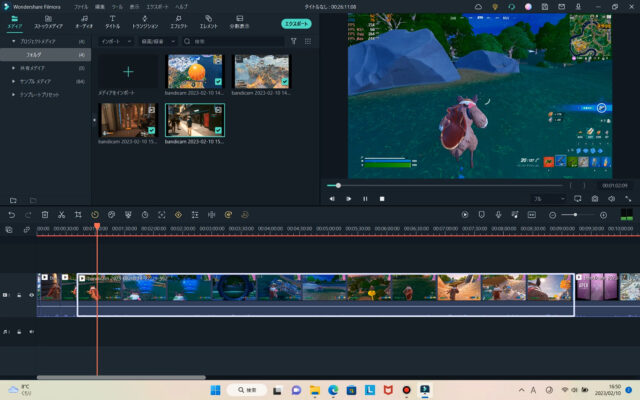Click the fullscreen expand icon

pos(628,199)
